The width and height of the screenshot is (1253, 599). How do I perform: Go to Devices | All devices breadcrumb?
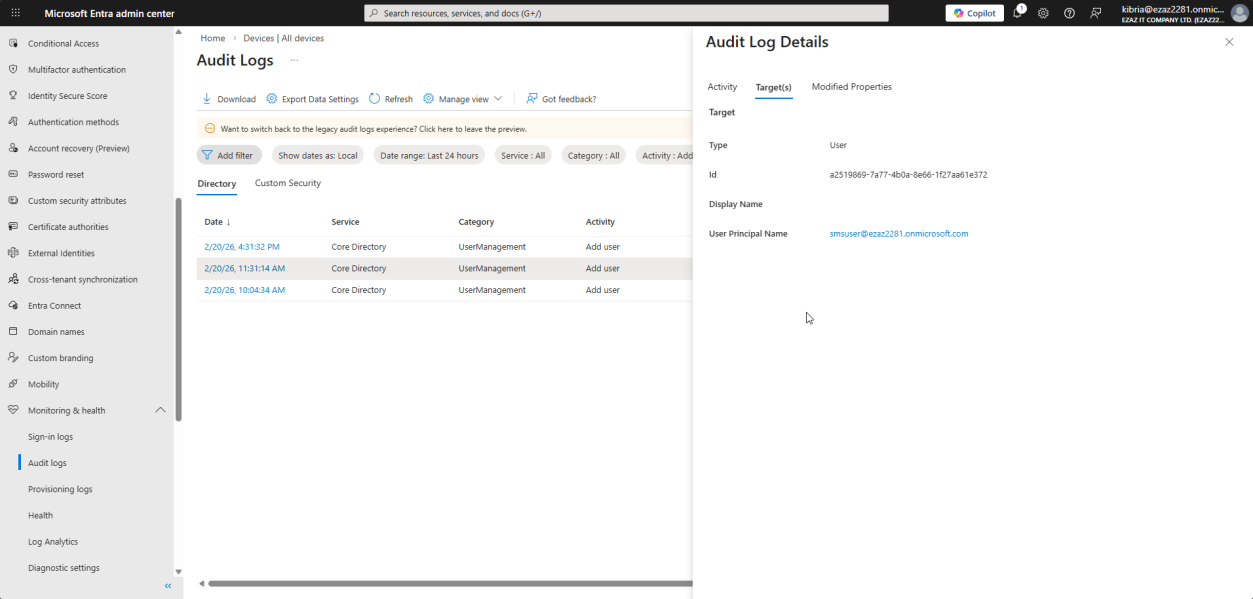284,38
